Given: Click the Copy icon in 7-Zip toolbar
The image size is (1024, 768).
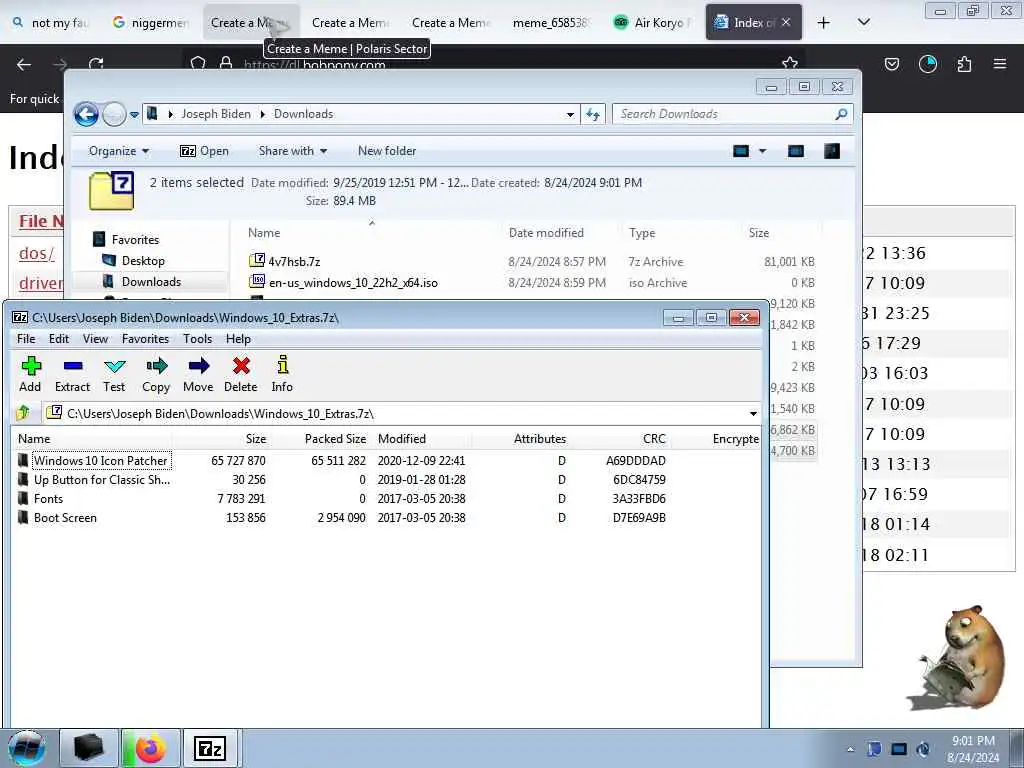Looking at the screenshot, I should pos(156,374).
